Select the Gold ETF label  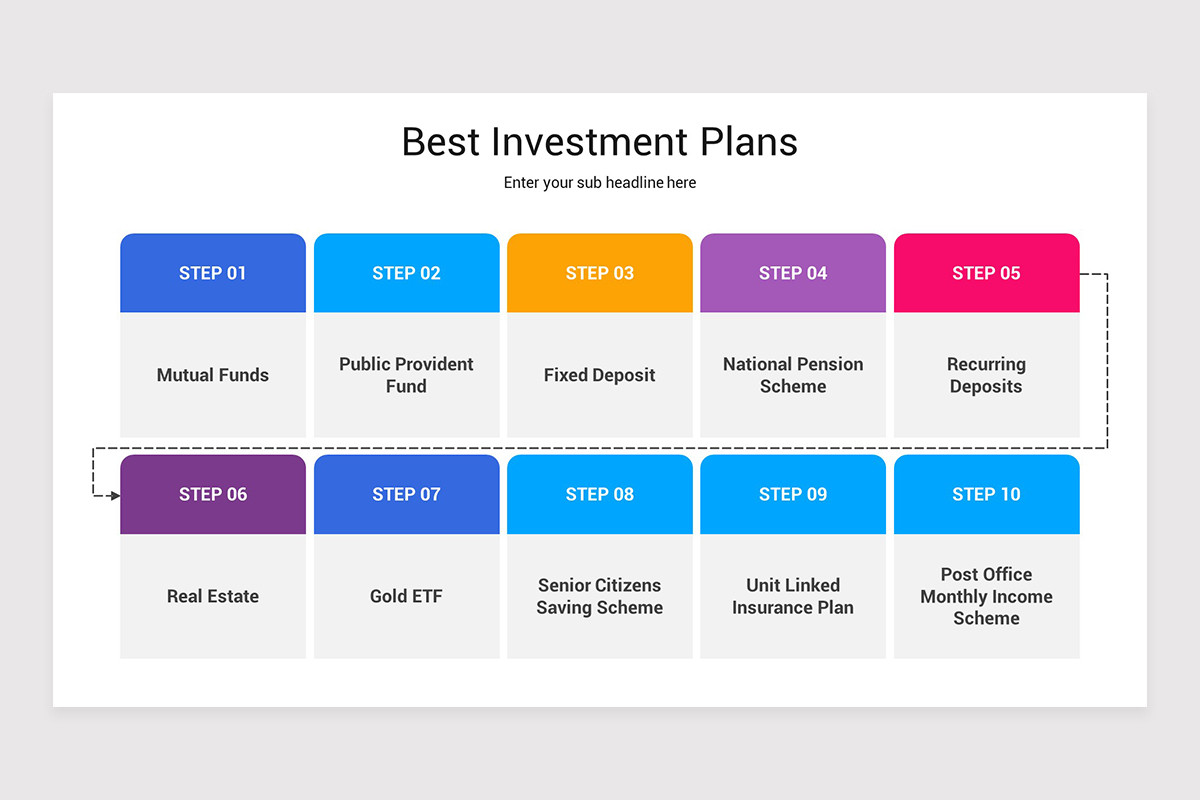click(406, 596)
